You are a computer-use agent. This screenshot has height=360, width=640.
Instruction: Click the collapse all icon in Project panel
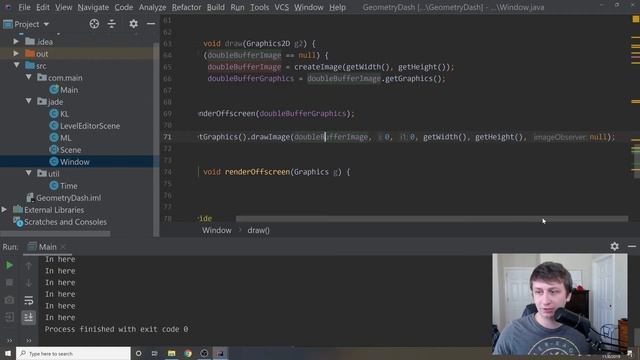(x=111, y=24)
